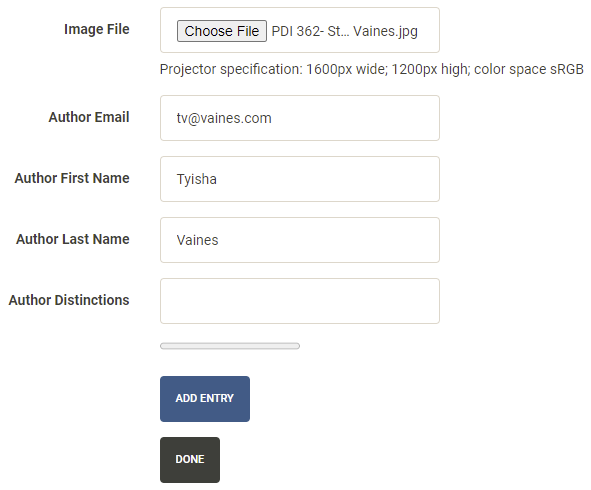
Task: Submit with the ADD ENTRY button
Action: [x=205, y=399]
